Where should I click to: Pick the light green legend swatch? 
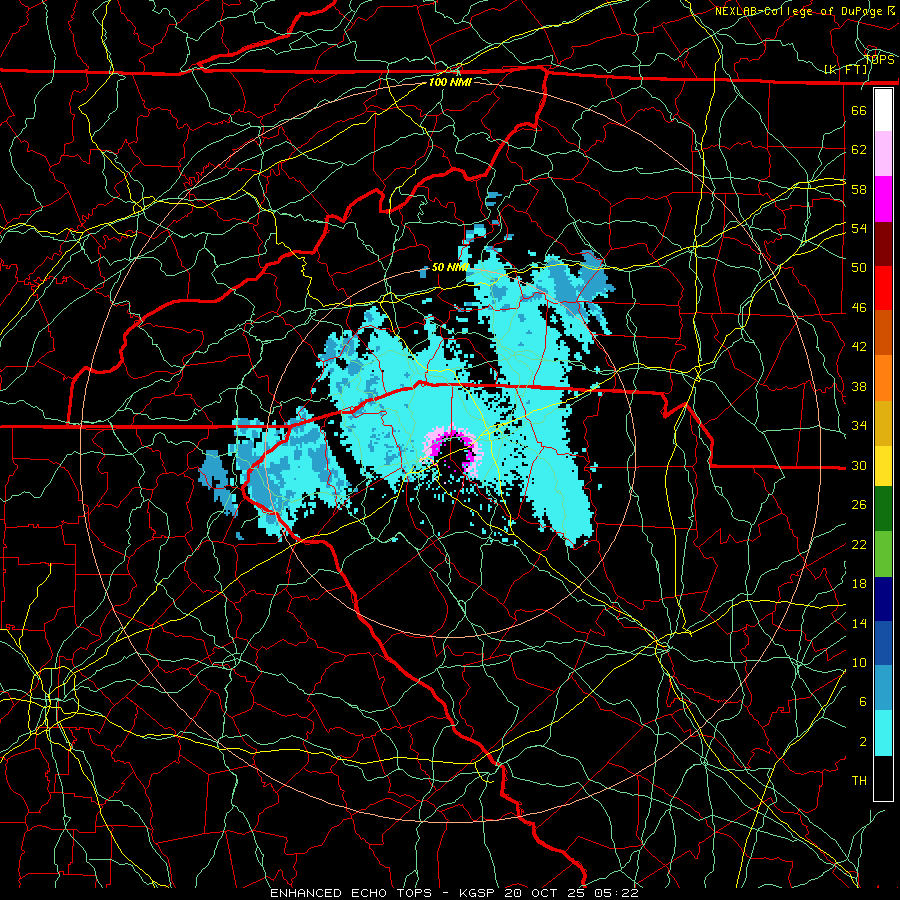[883, 554]
